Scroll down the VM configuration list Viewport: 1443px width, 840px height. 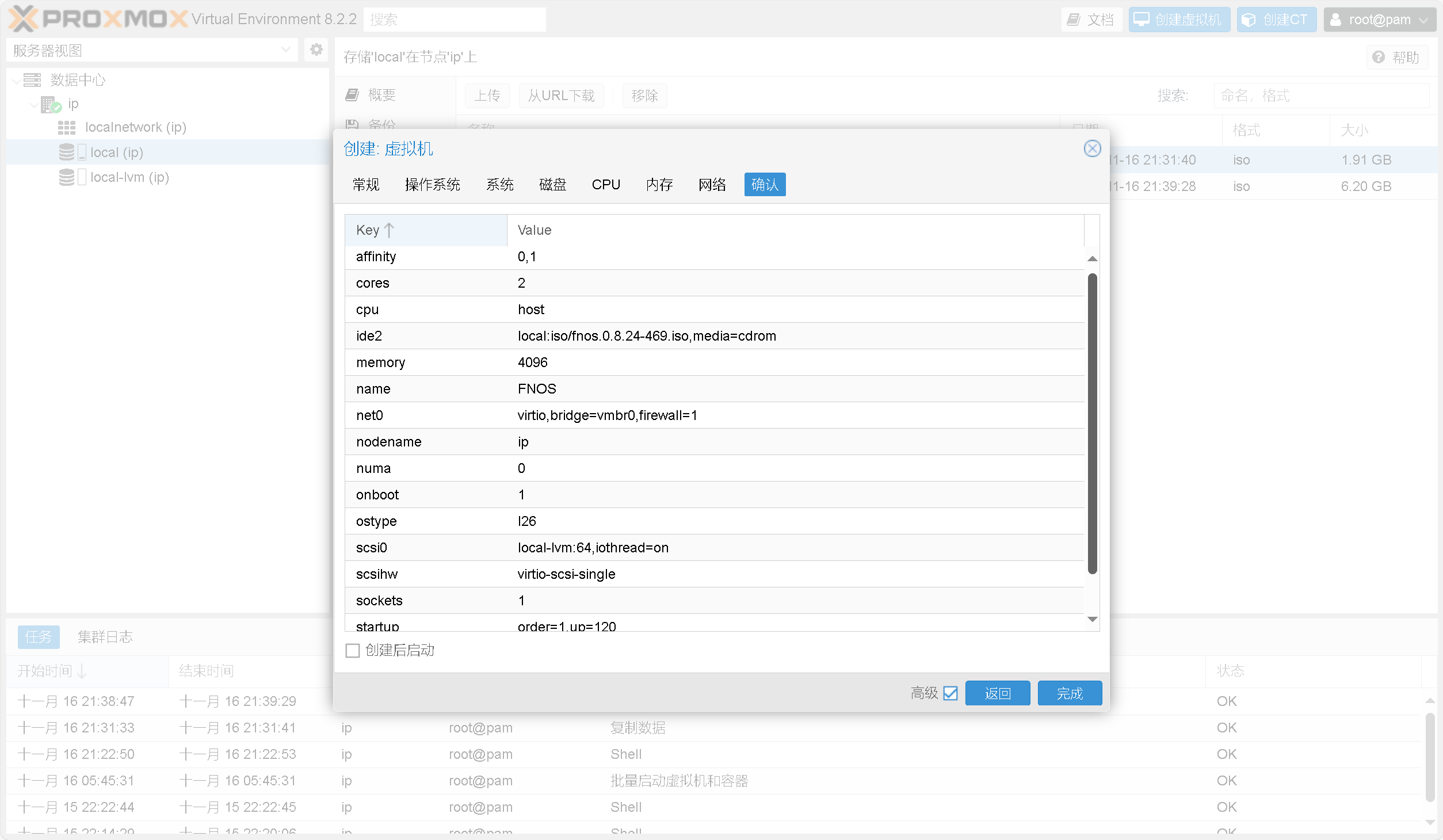(x=1092, y=619)
